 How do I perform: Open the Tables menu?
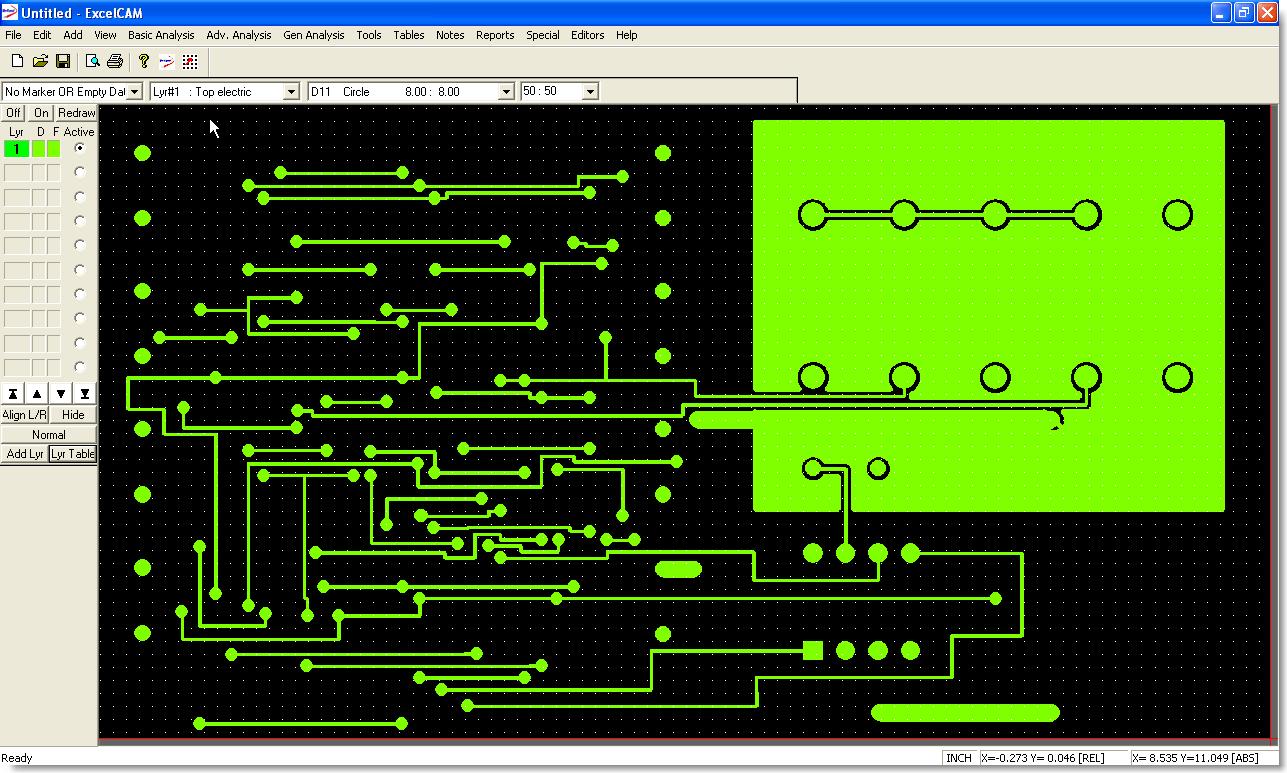(x=409, y=35)
